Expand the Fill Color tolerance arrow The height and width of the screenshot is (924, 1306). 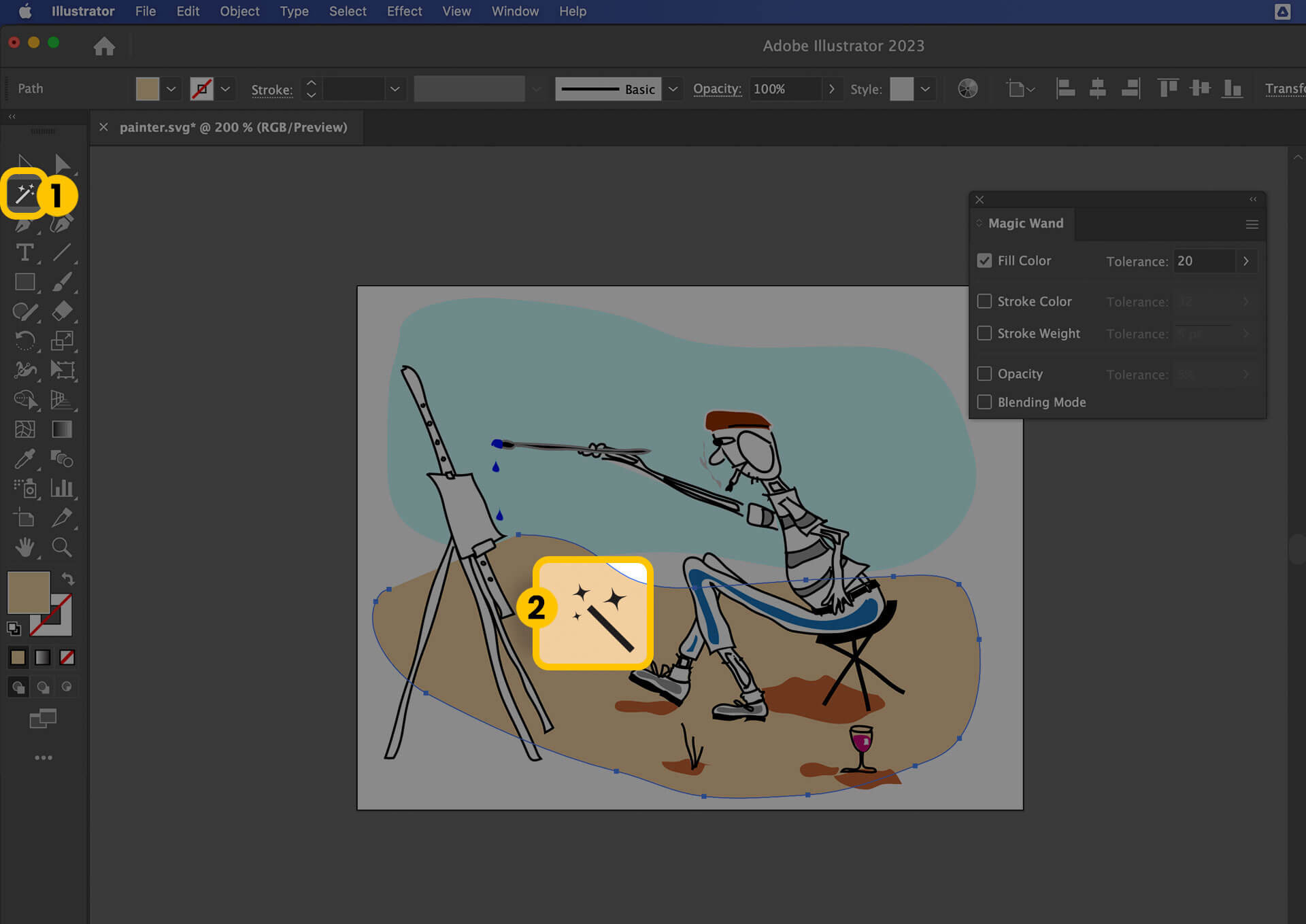[x=1246, y=260]
